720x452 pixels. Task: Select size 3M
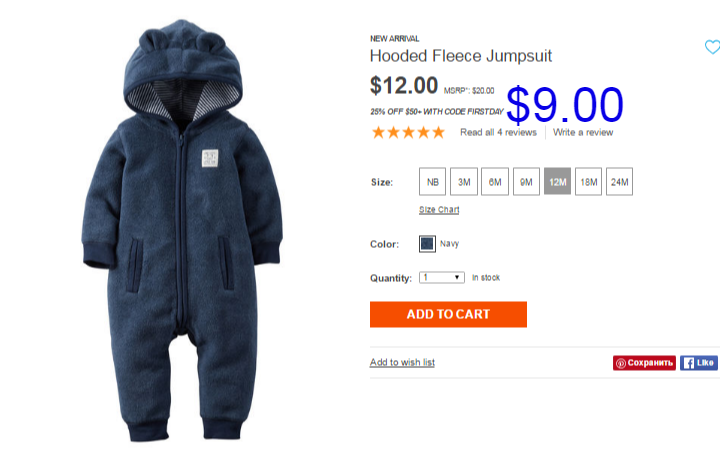point(464,182)
